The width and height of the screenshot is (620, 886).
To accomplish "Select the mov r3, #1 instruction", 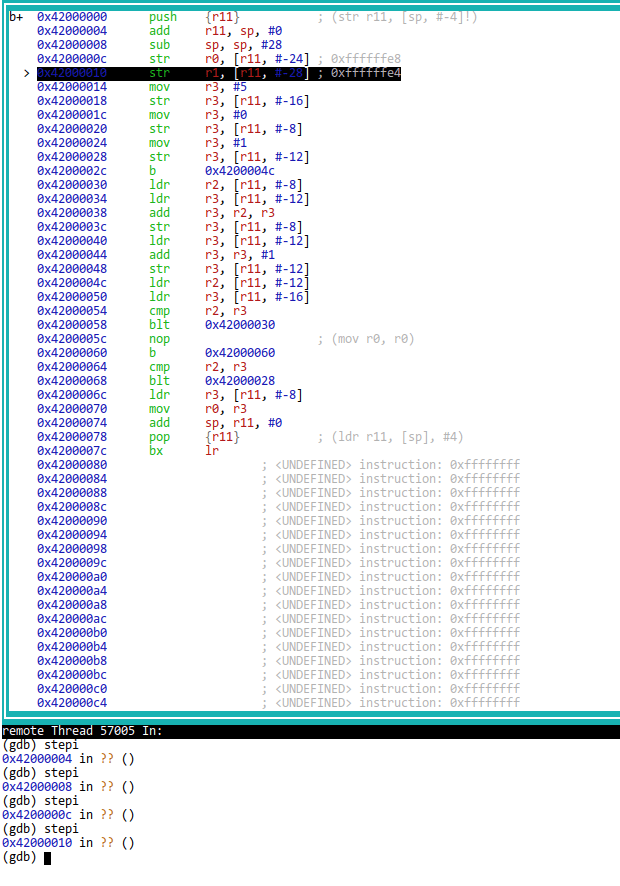I will (x=198, y=143).
